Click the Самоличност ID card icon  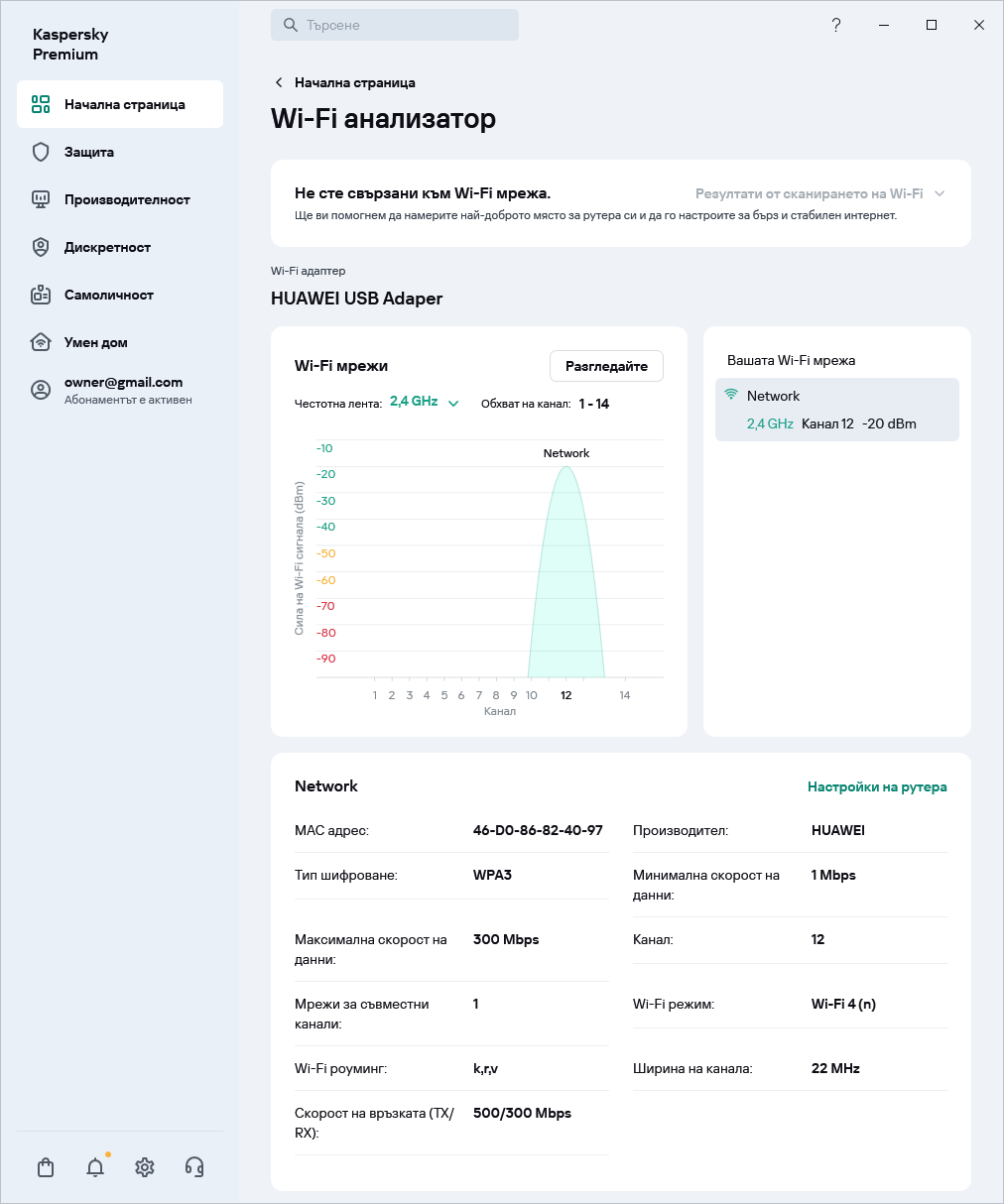pyautogui.click(x=41, y=295)
